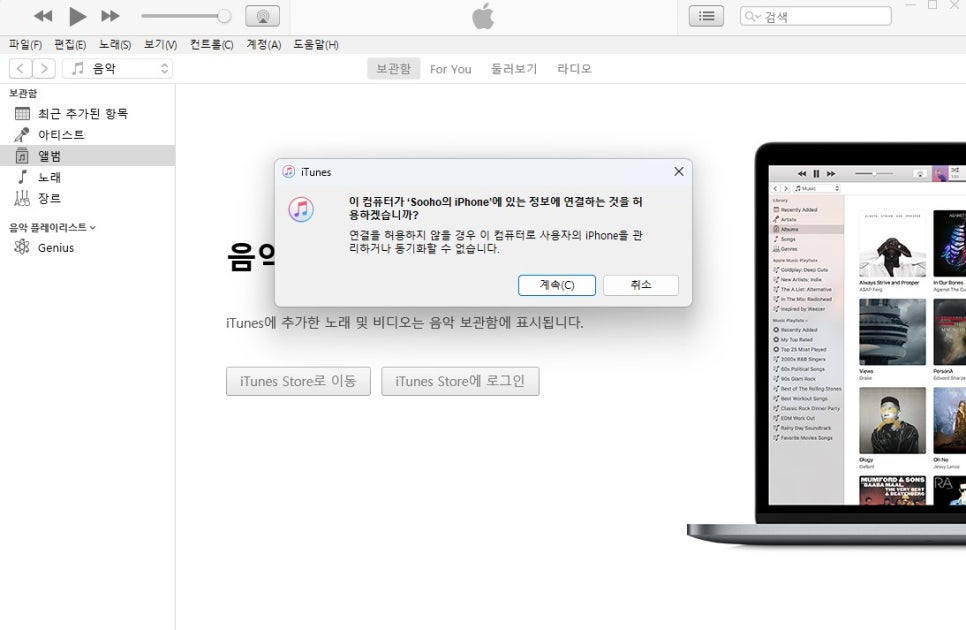This screenshot has height=630, width=966.
Task: Select 최근 추가된 항목 in sidebar
Action: tap(82, 113)
